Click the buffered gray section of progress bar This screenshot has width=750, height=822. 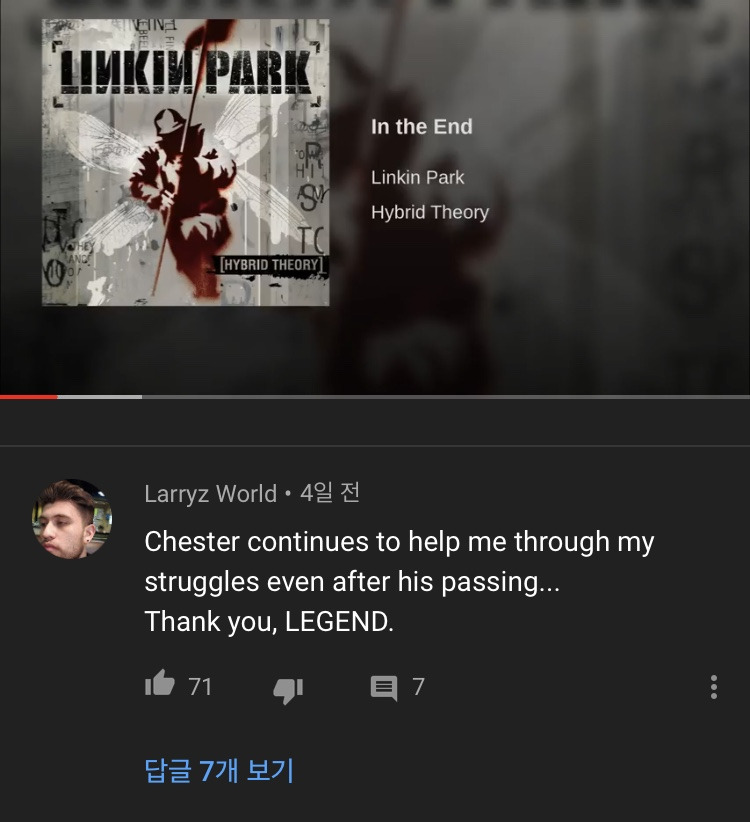tap(100, 397)
